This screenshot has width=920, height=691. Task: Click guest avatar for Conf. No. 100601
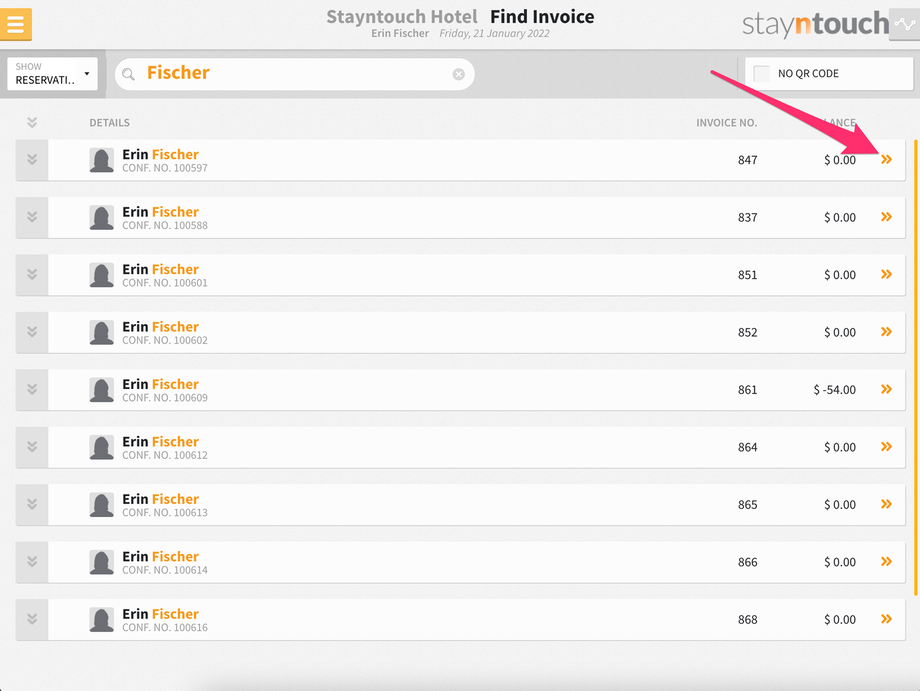point(102,275)
